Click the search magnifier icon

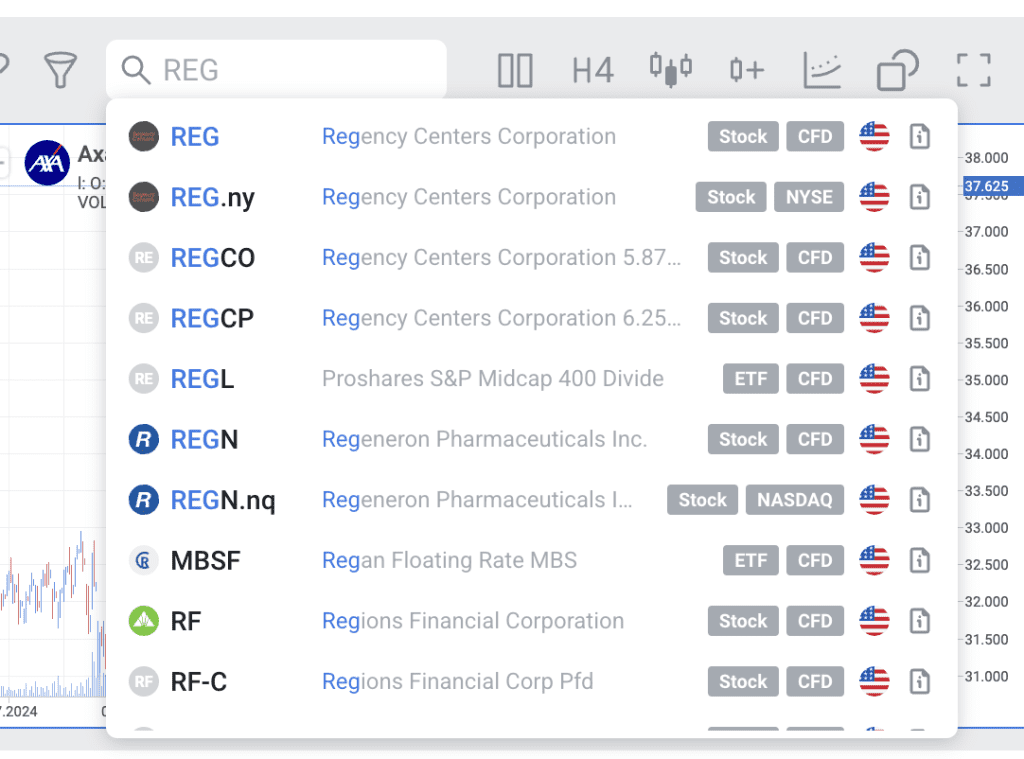[x=136, y=70]
